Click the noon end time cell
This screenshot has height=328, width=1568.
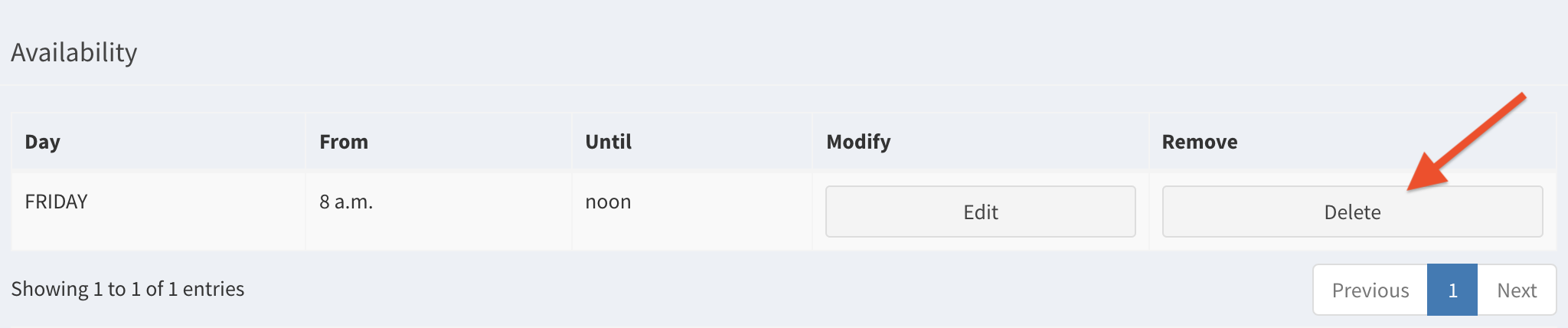tap(608, 202)
